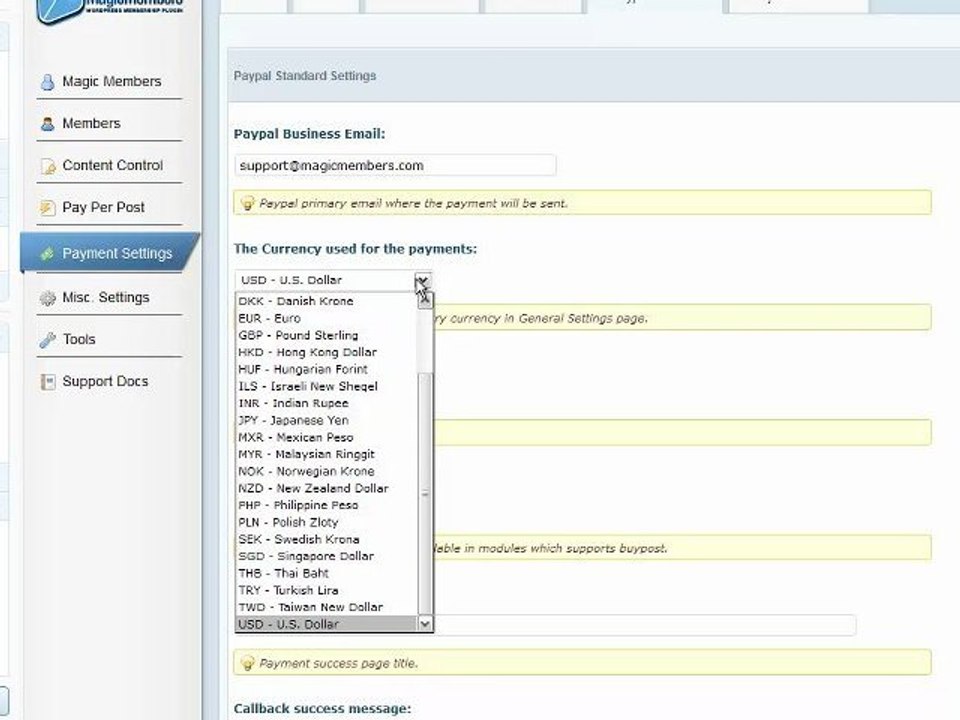Choose SEK - Swedish Krona
Viewport: 960px width, 720px height.
(326, 539)
